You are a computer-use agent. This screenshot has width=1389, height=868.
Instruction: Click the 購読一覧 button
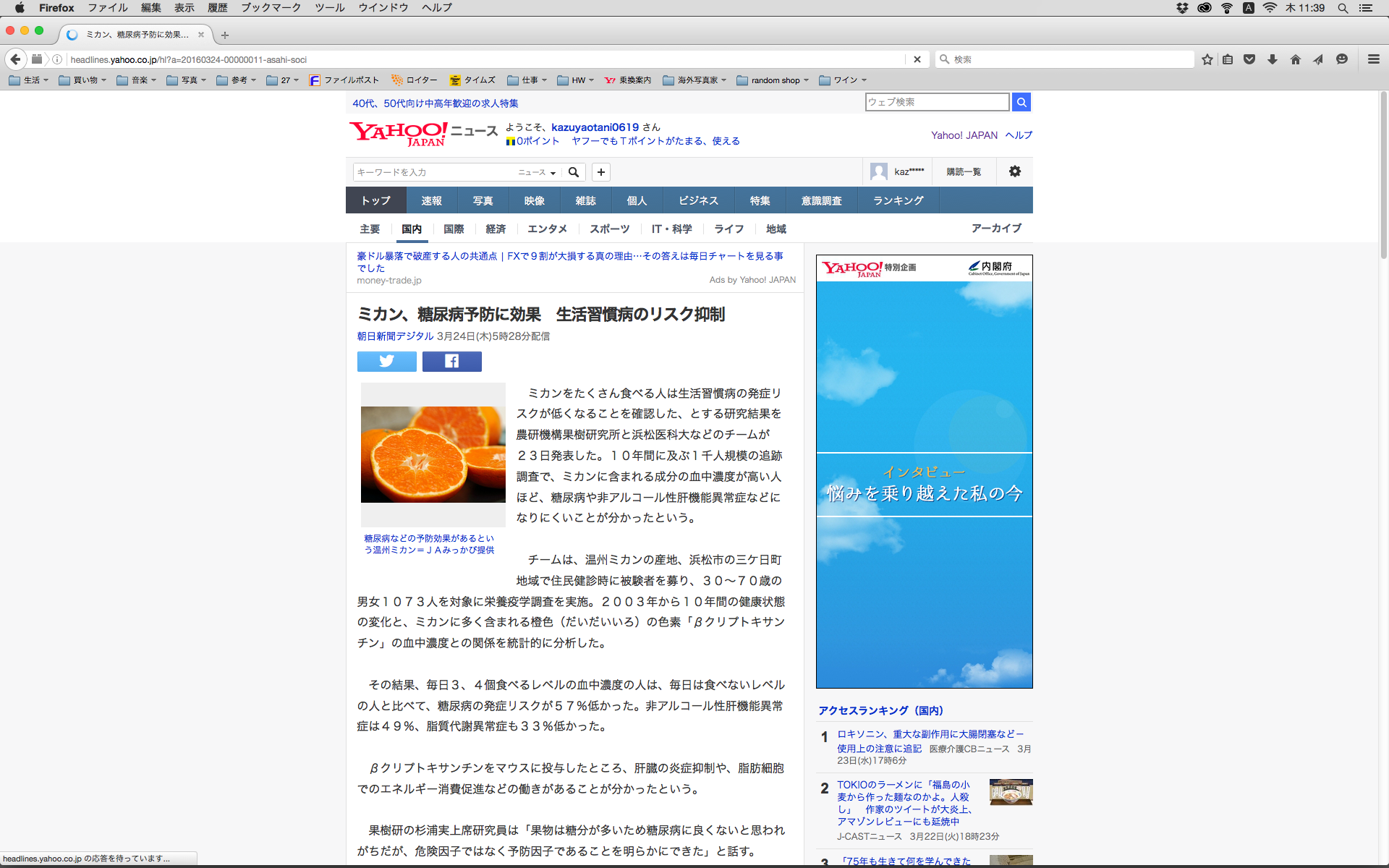(x=964, y=171)
